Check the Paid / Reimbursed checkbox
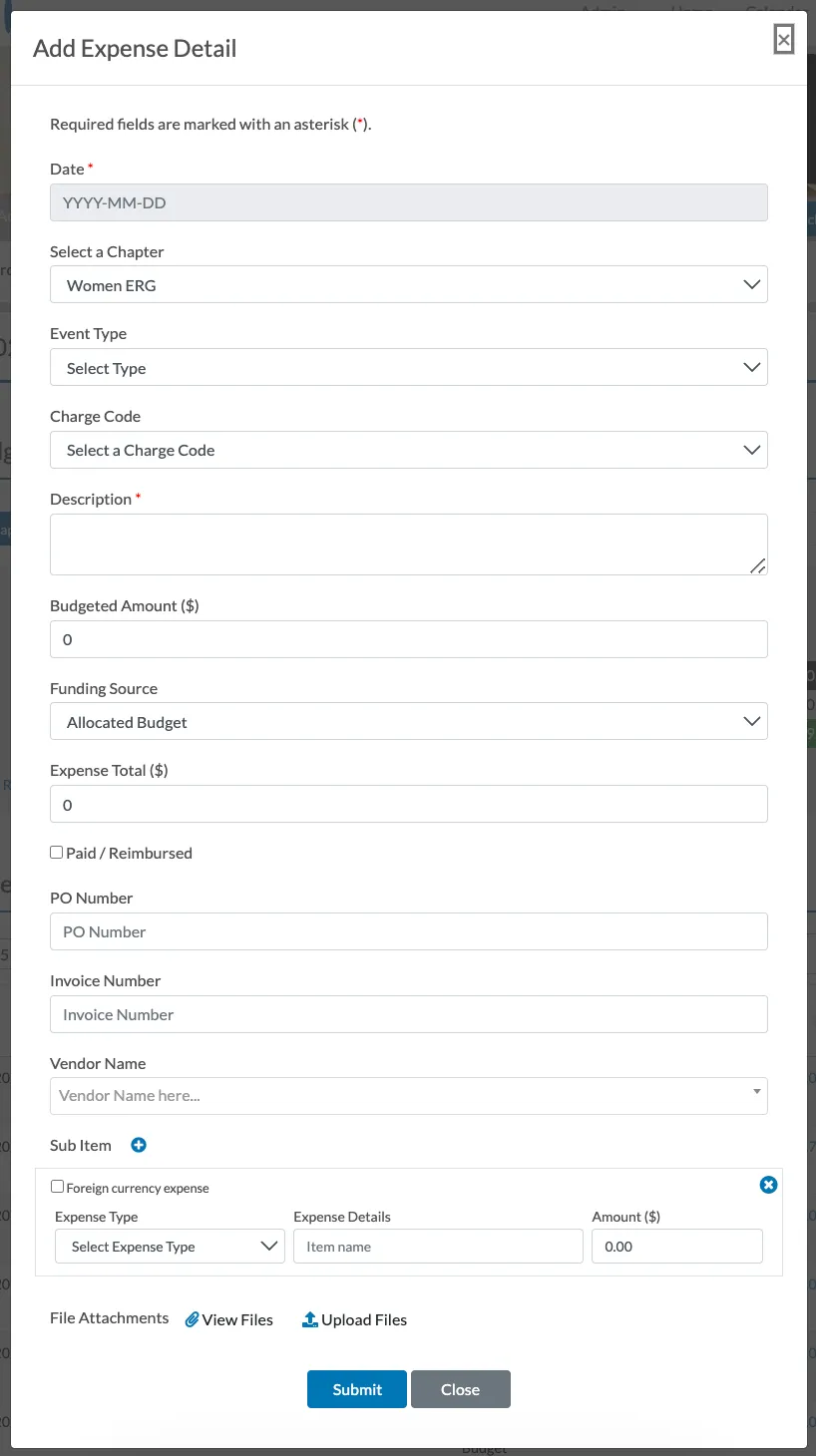Viewport: 816px width, 1456px height. point(57,853)
